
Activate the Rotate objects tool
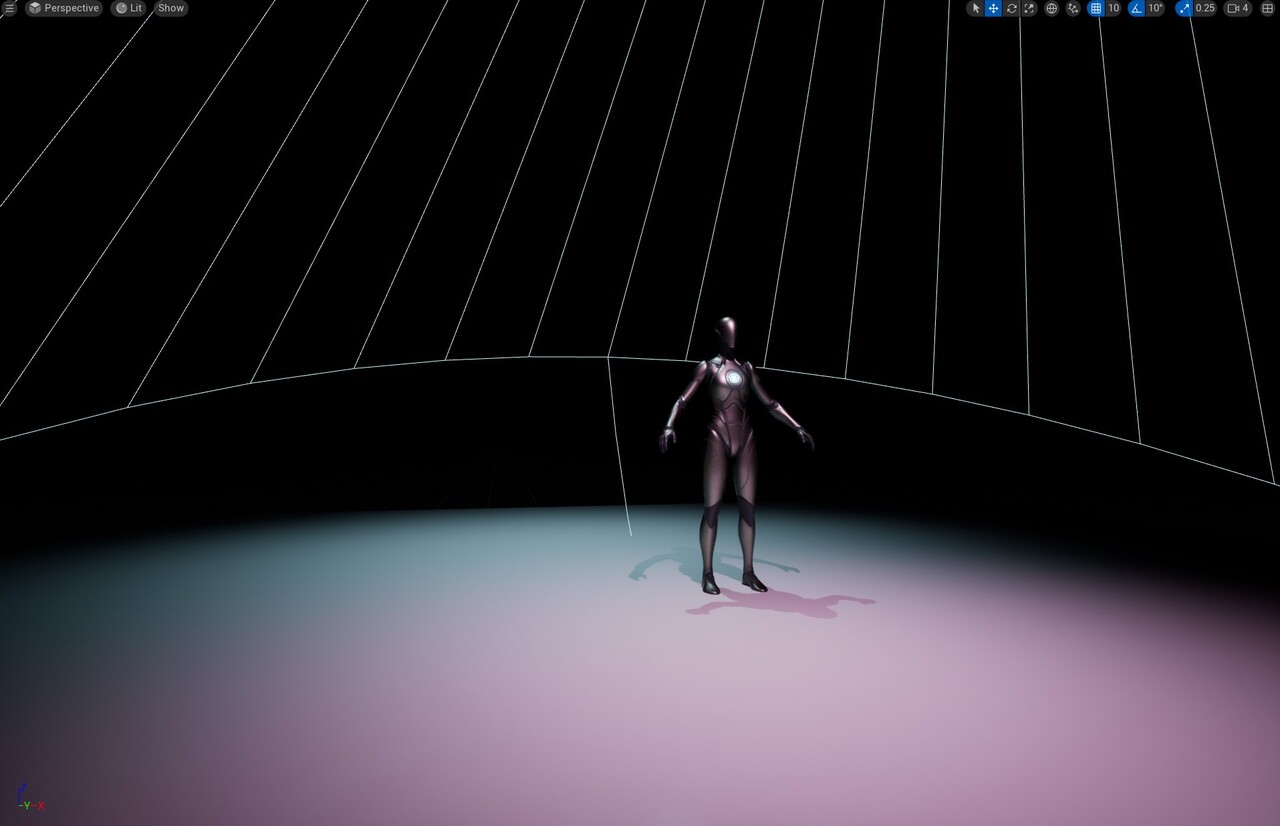pyautogui.click(x=1011, y=8)
